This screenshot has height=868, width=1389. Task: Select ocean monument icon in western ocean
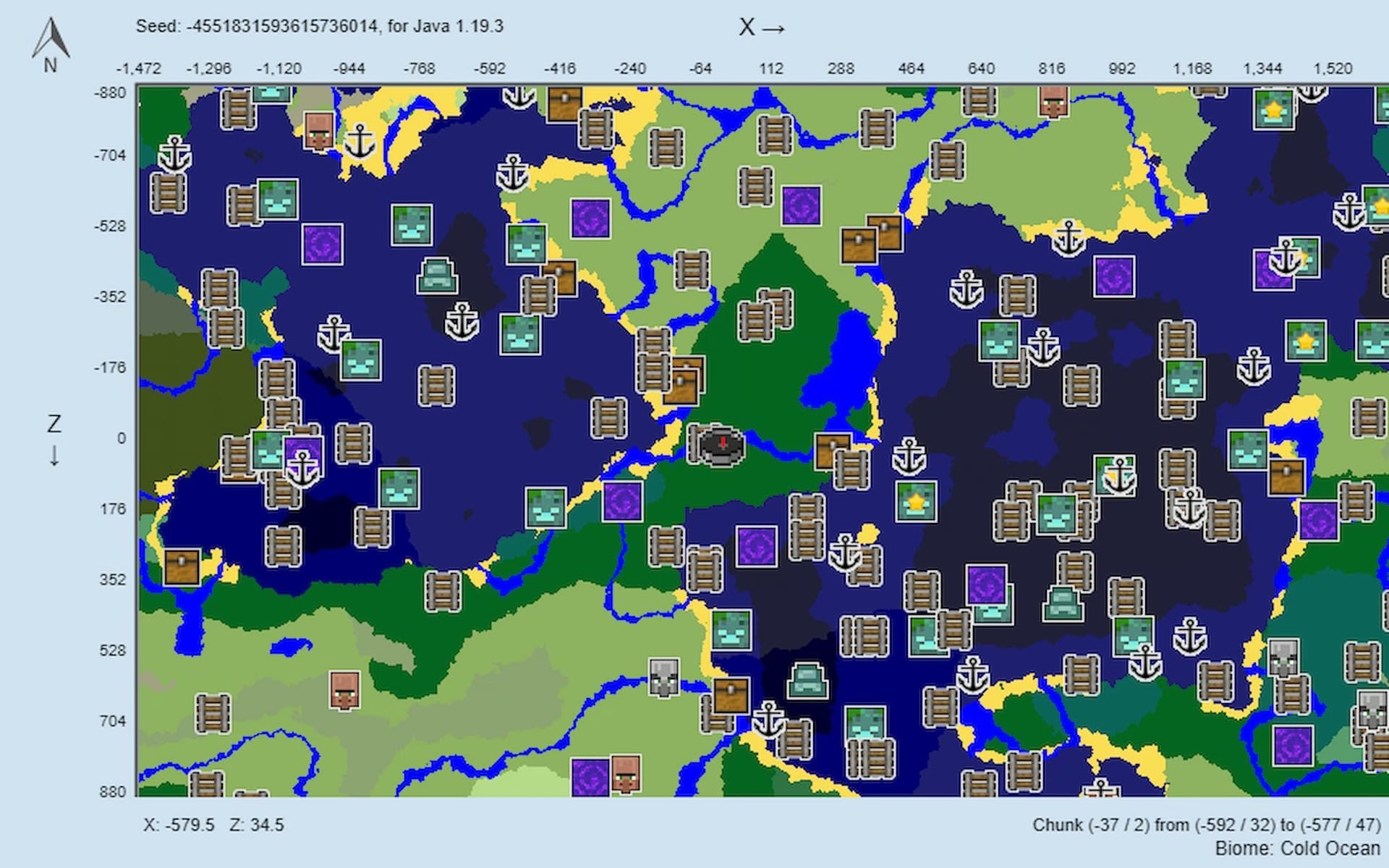(x=436, y=276)
